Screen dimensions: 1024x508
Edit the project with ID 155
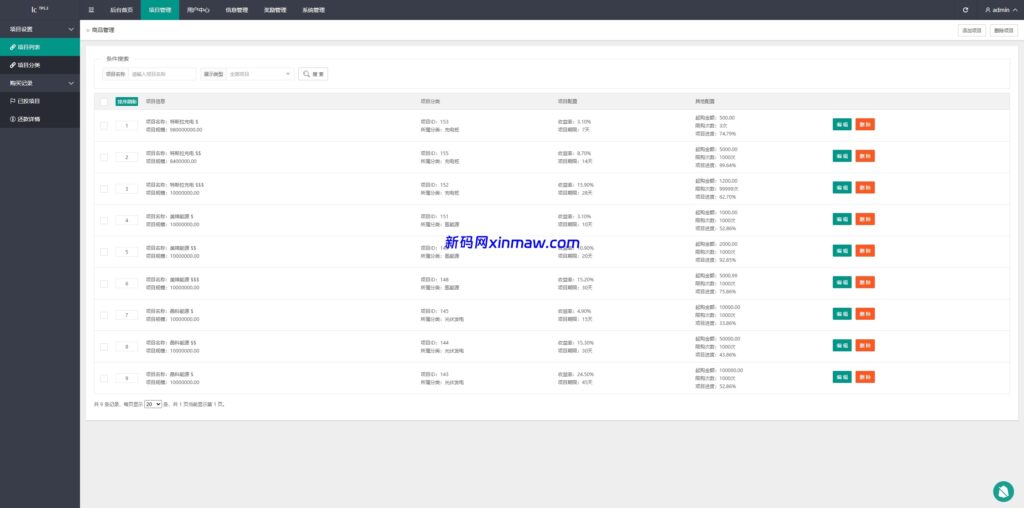pos(842,156)
